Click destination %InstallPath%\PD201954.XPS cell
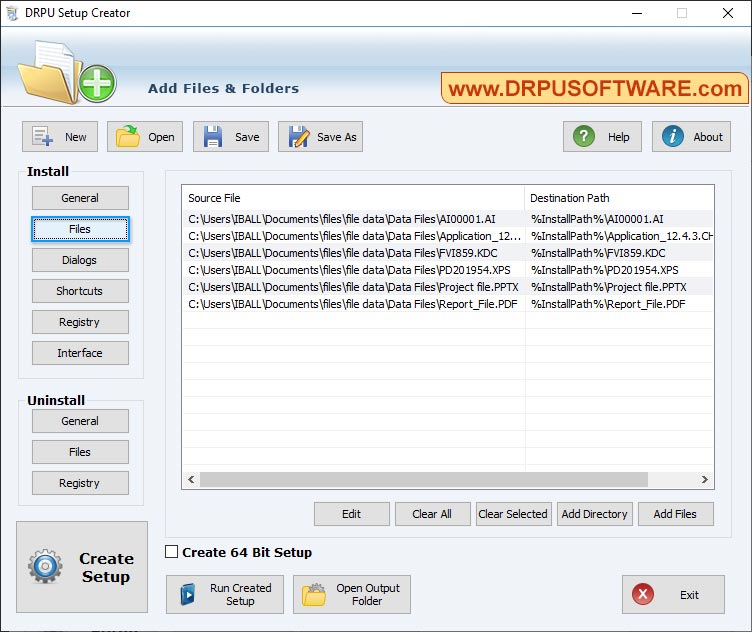This screenshot has height=632, width=752. (x=619, y=270)
